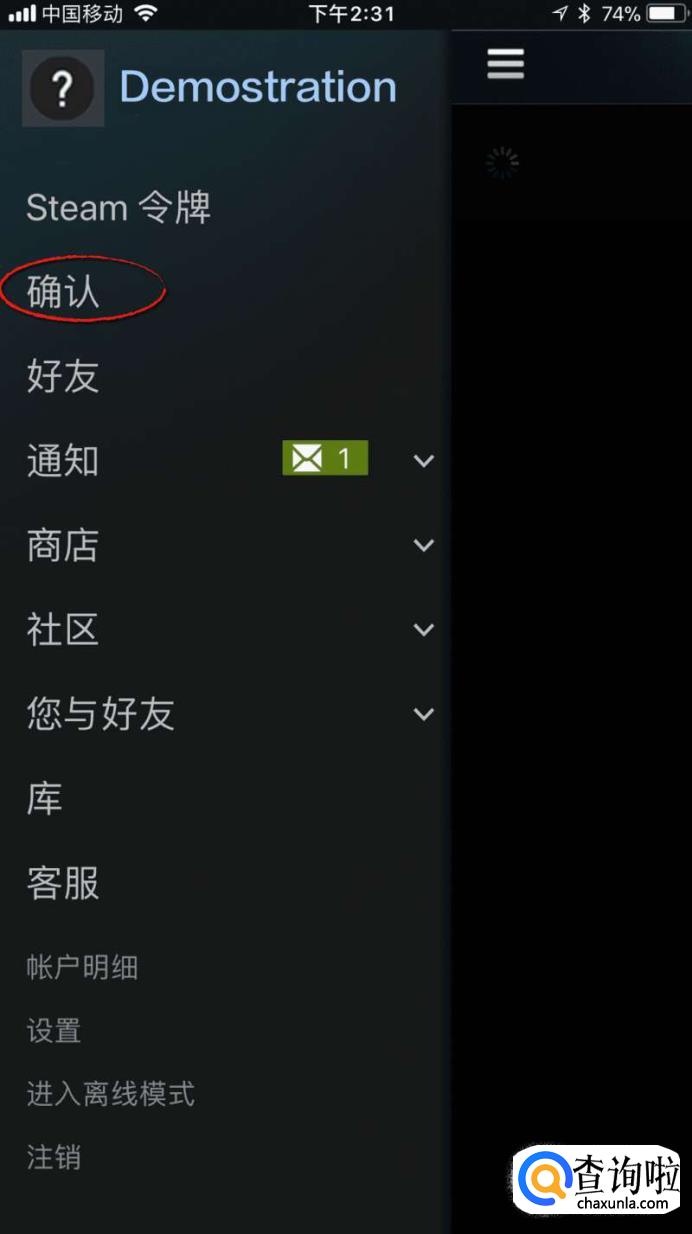
Task: Open the question-mark profile avatar
Action: 63,88
